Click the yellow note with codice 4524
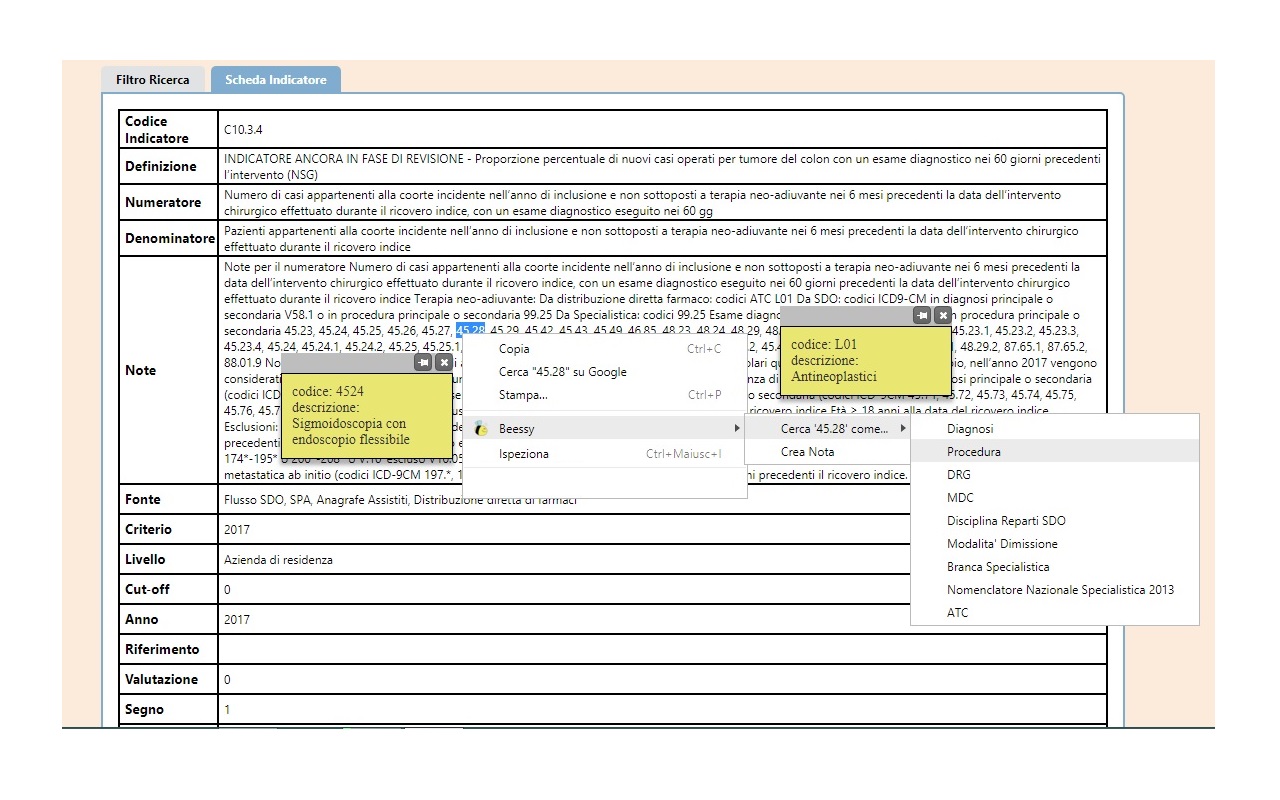The image size is (1280, 800). point(366,415)
